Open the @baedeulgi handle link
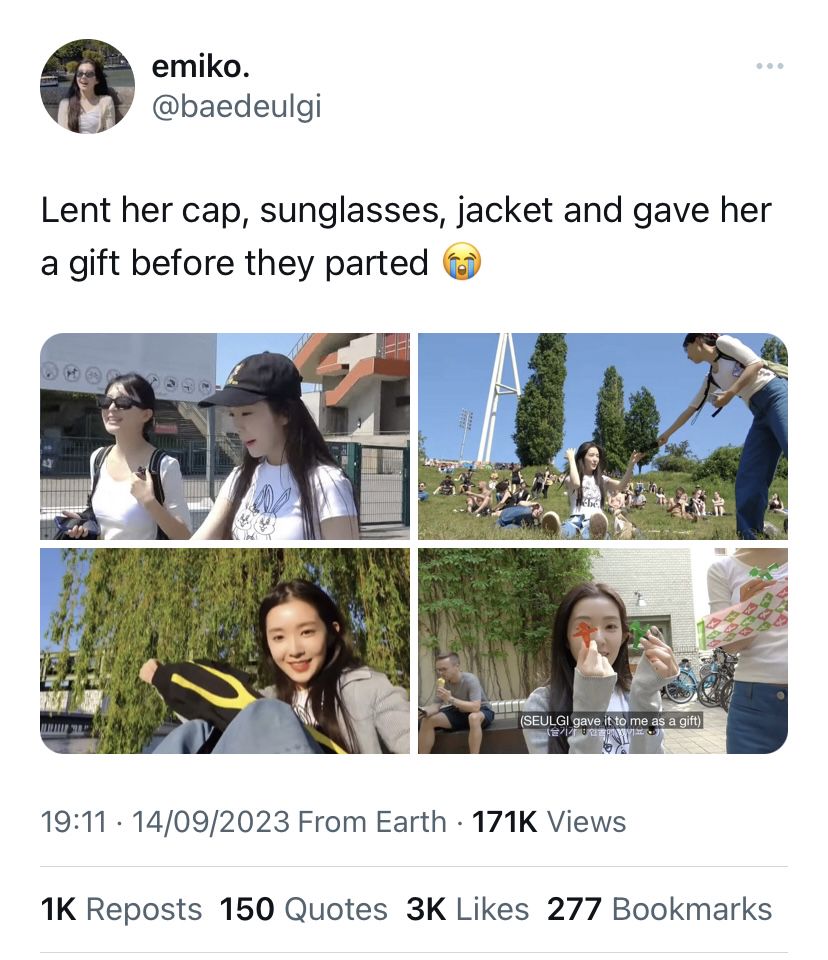Viewport: 828px width, 960px height. click(236, 106)
